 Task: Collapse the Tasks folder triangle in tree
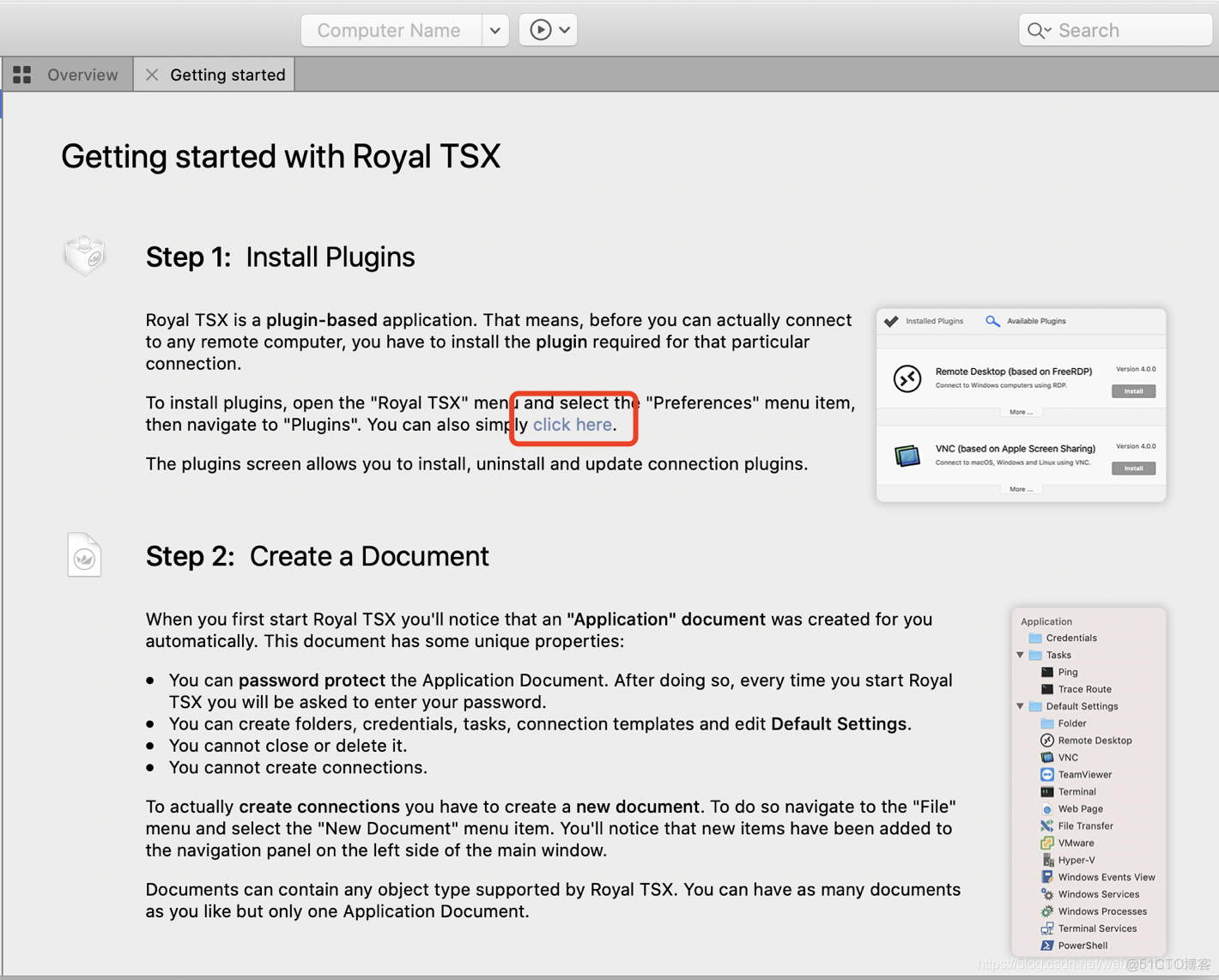tap(1021, 655)
